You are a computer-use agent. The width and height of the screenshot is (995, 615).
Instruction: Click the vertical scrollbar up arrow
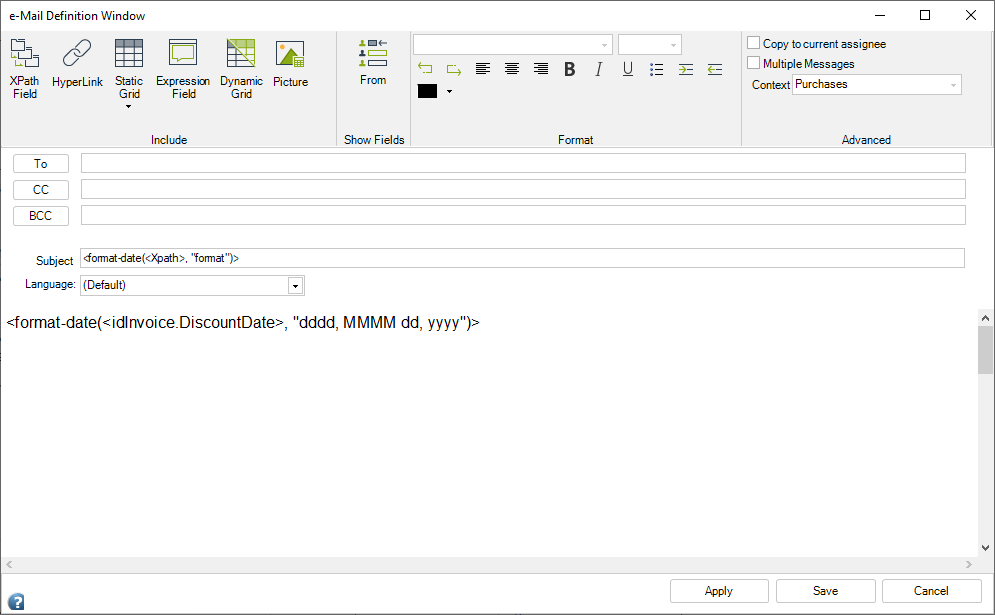(x=985, y=317)
